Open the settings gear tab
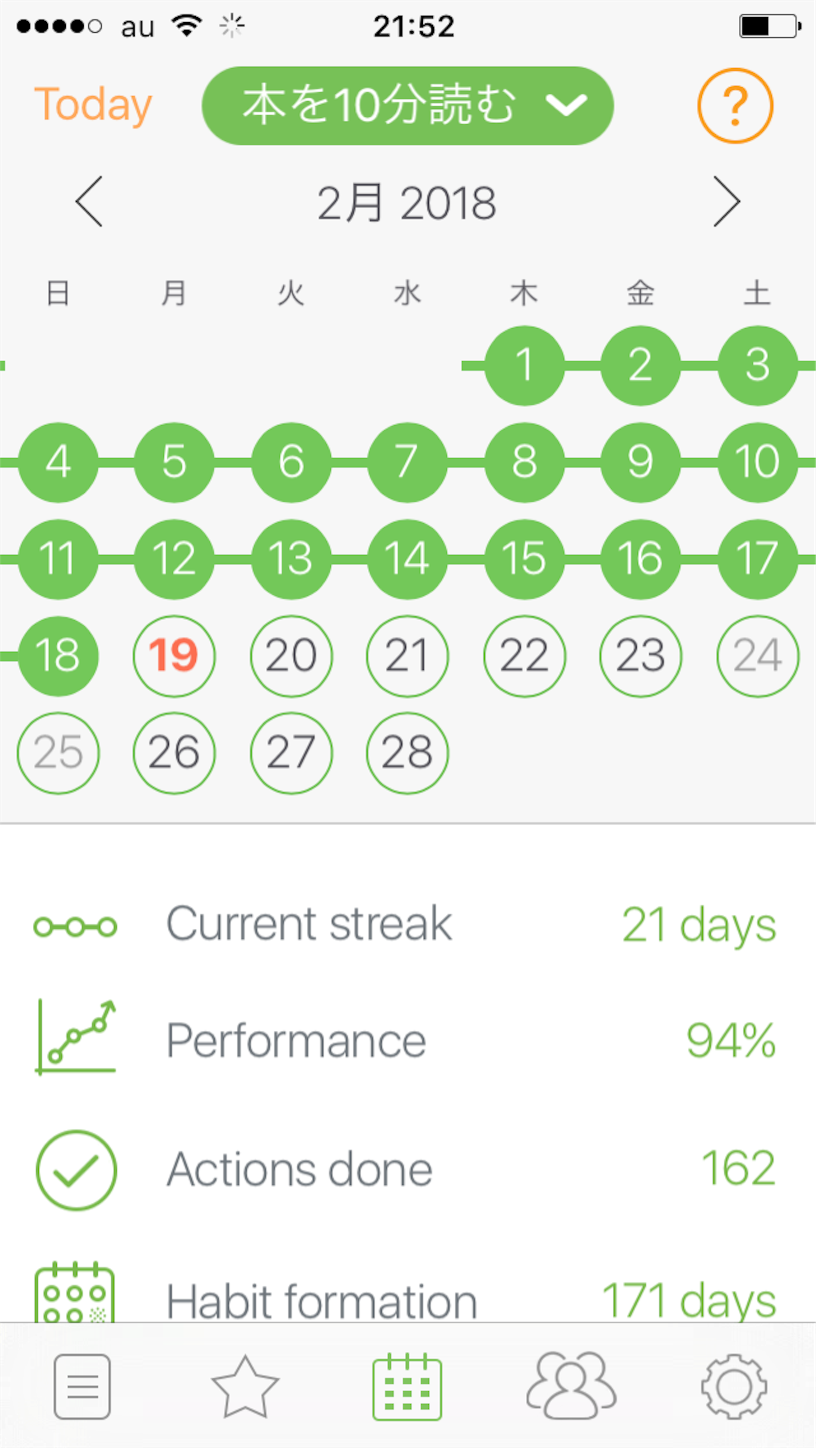The height and width of the screenshot is (1448, 816). coord(734,1387)
